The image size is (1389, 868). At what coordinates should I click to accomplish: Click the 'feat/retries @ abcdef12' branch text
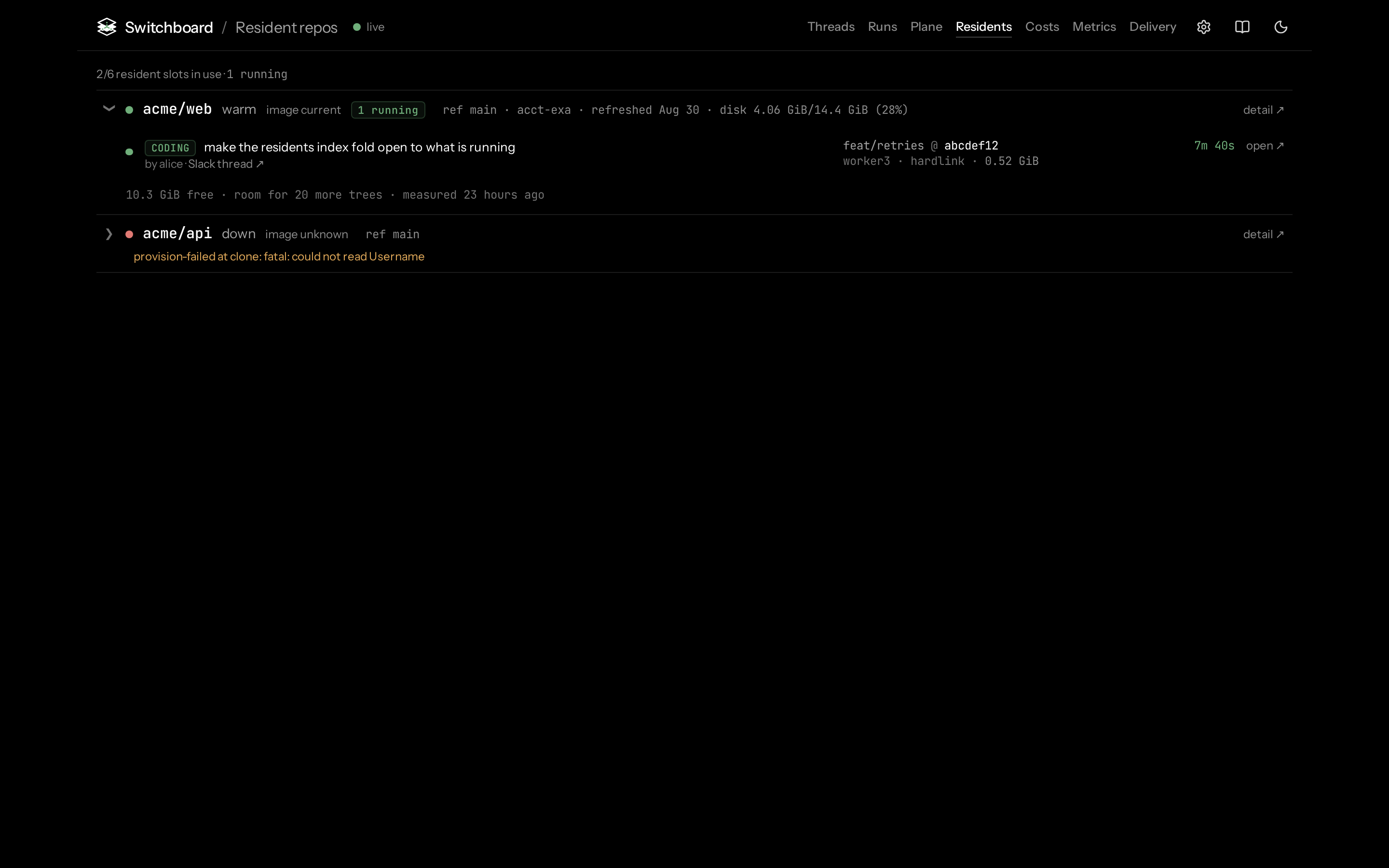pos(920,146)
